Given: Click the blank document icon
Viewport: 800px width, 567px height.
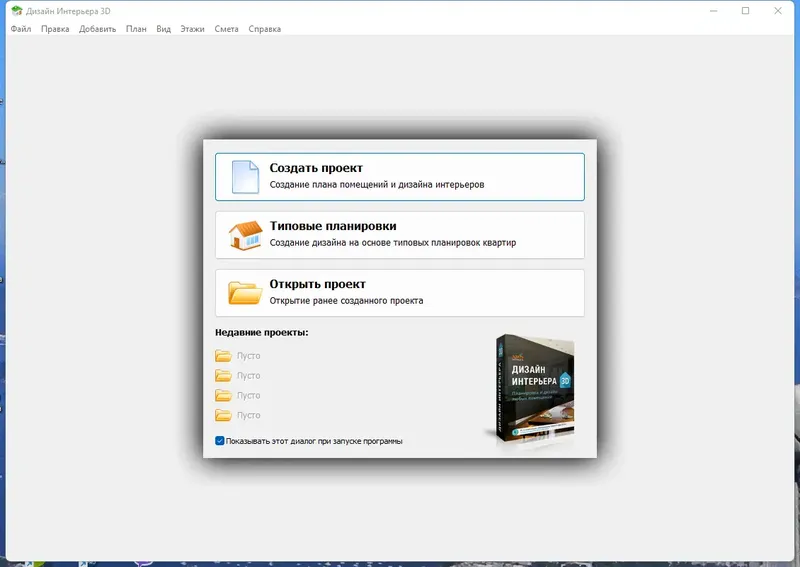Looking at the screenshot, I should coord(245,177).
